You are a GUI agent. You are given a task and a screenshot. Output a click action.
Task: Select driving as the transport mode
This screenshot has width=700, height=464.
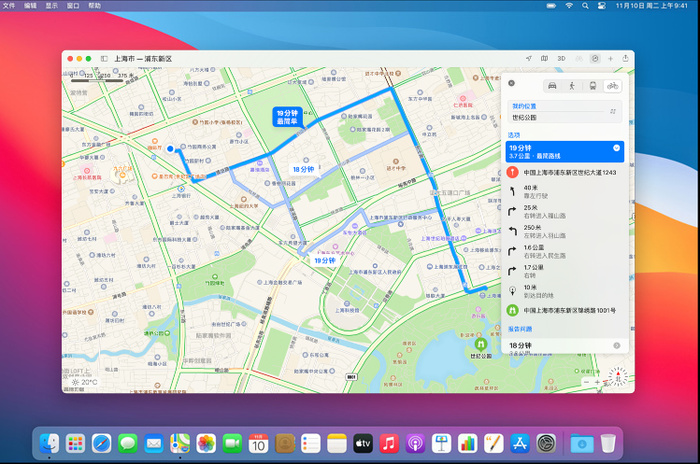[x=551, y=86]
